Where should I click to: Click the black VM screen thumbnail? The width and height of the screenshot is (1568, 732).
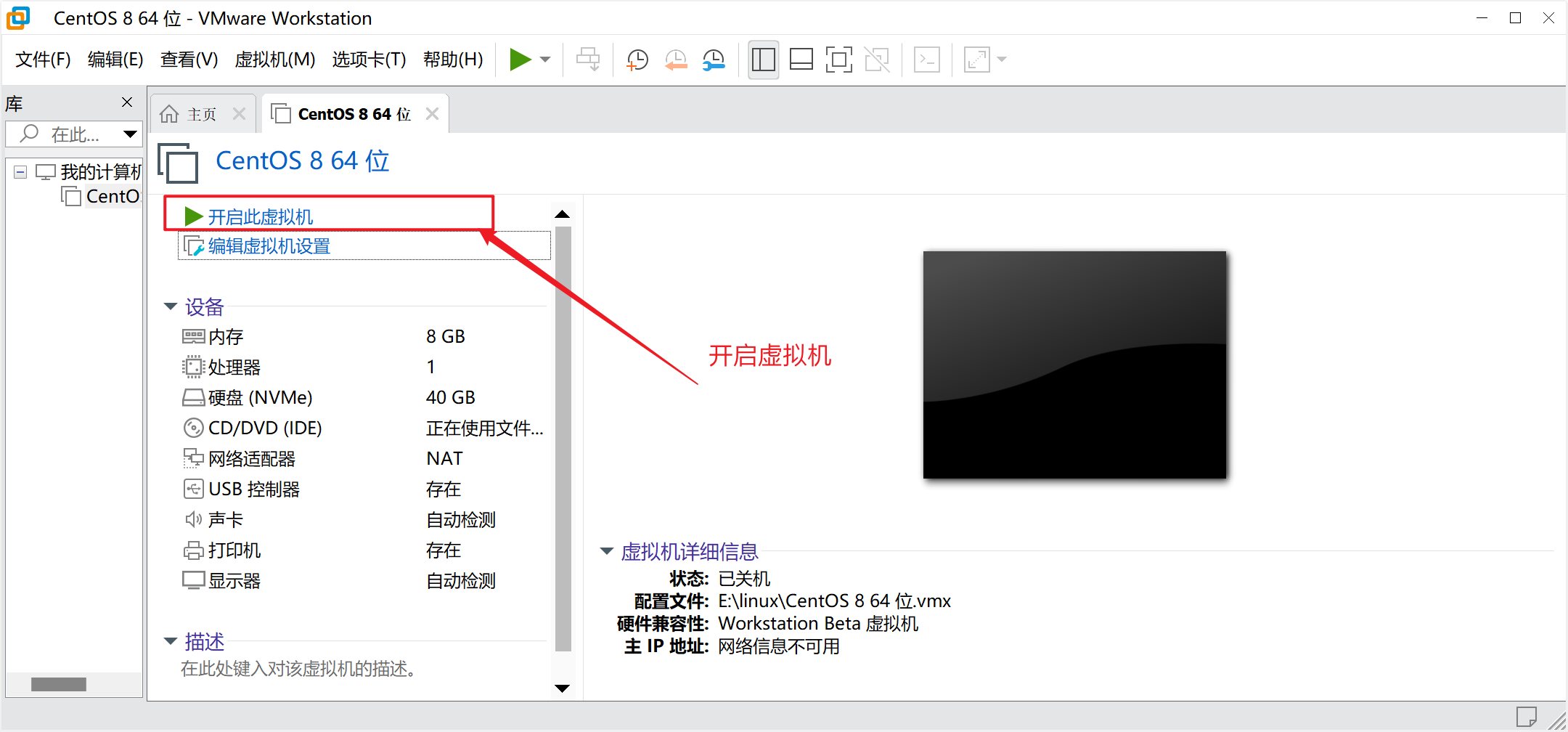(x=1074, y=365)
